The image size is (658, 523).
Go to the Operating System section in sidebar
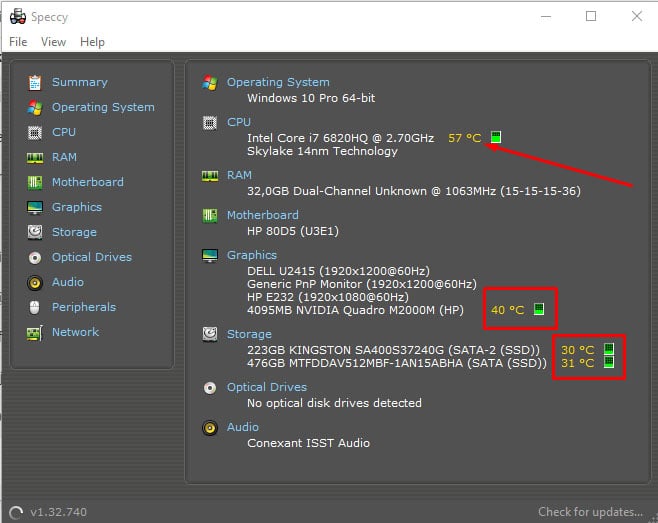103,107
